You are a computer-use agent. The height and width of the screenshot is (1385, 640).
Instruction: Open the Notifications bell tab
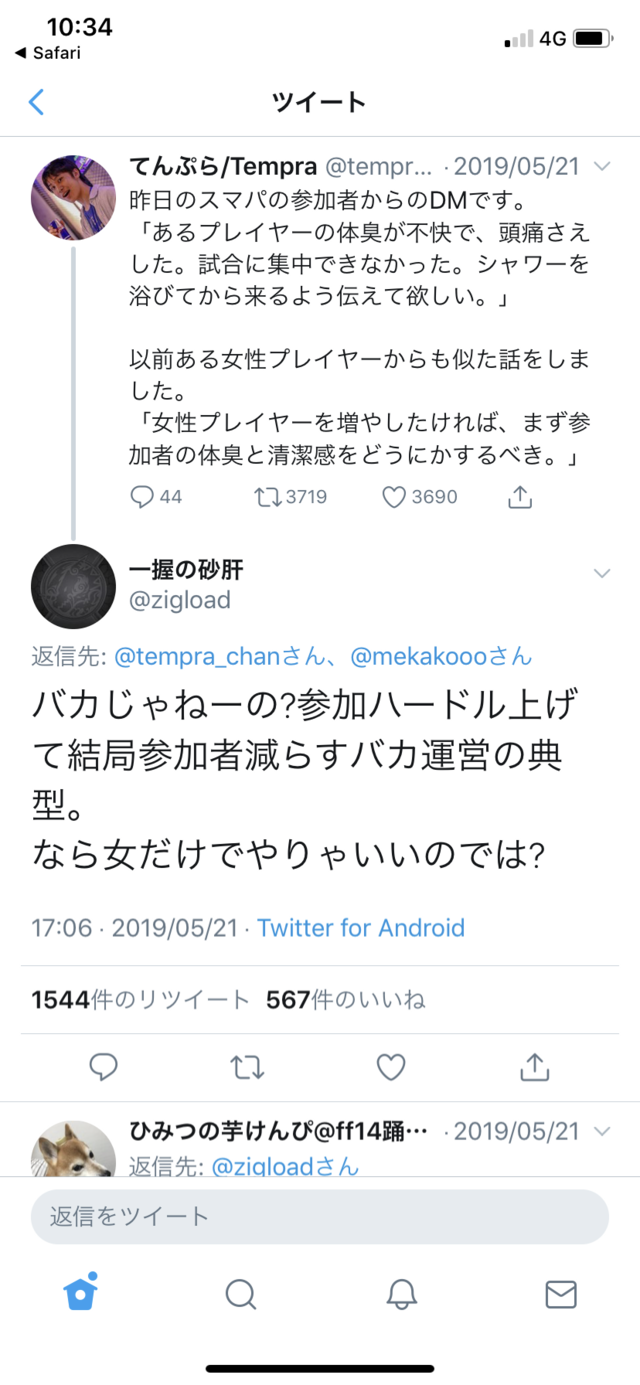point(401,1294)
